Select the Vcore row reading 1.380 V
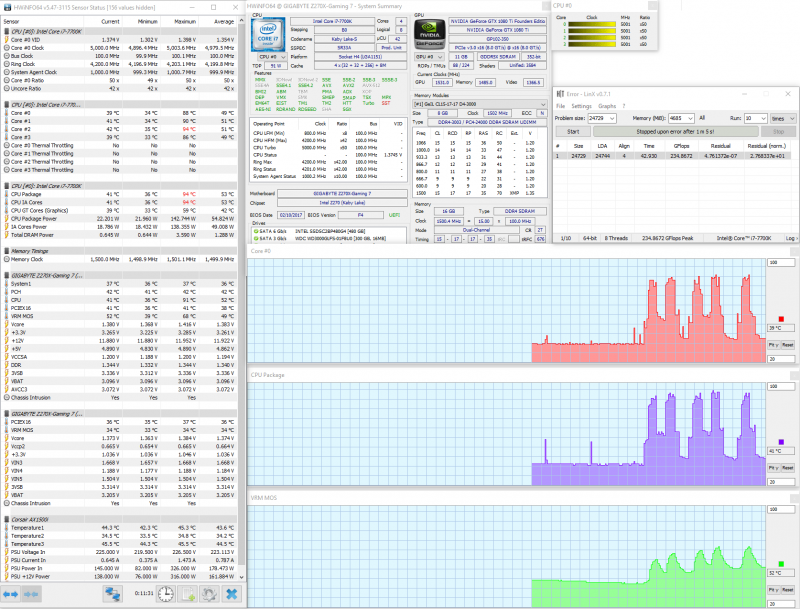 pos(120,325)
